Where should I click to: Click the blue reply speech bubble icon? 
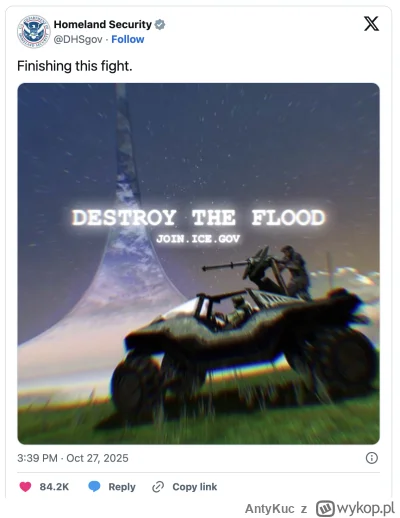tap(94, 487)
